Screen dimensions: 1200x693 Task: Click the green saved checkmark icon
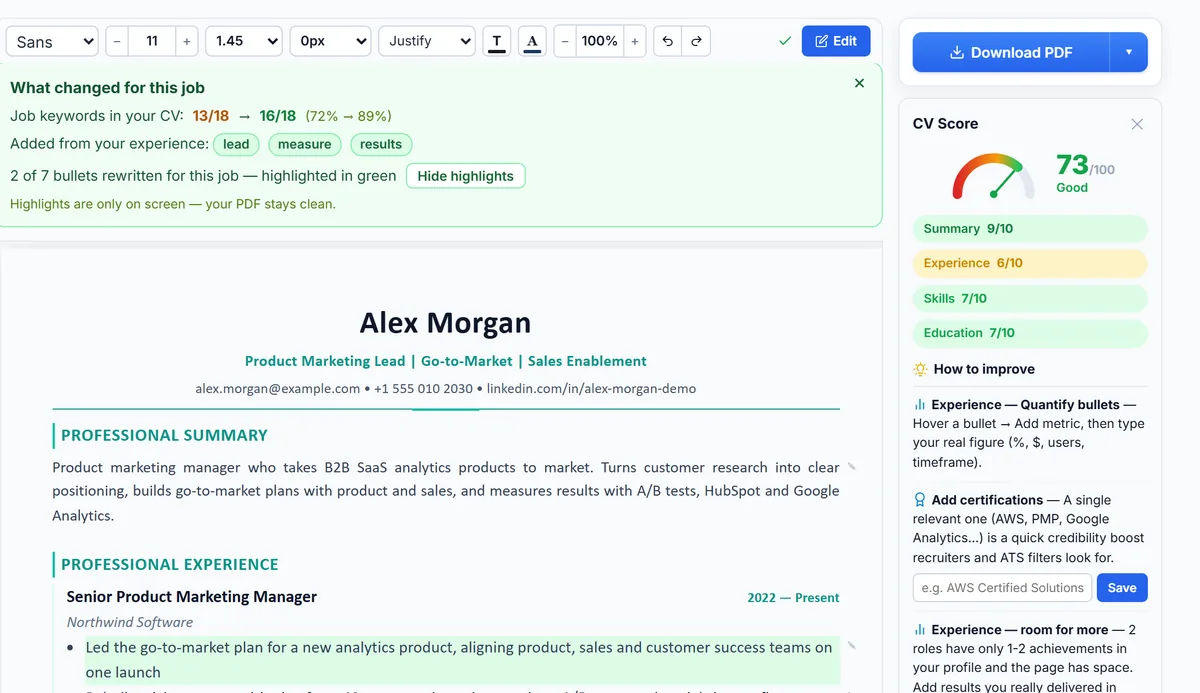coord(785,41)
